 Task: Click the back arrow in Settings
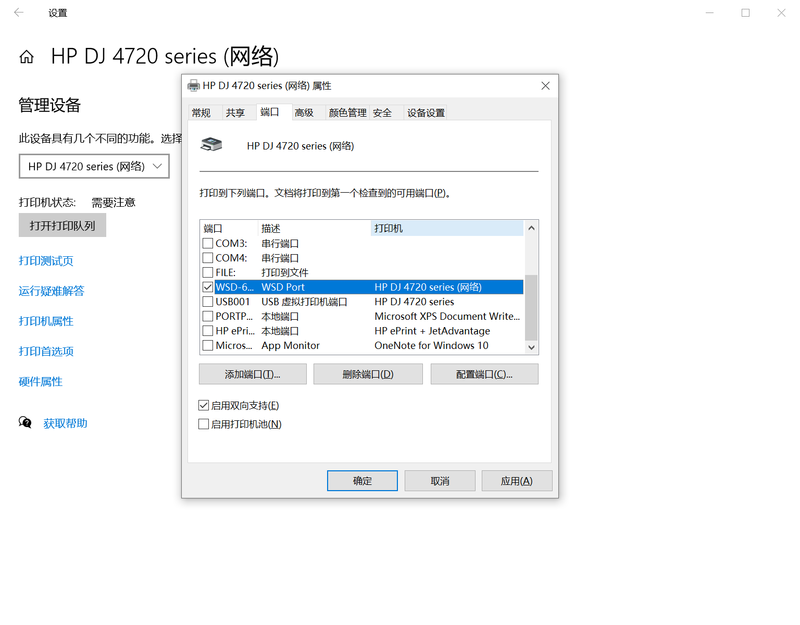tap(19, 13)
